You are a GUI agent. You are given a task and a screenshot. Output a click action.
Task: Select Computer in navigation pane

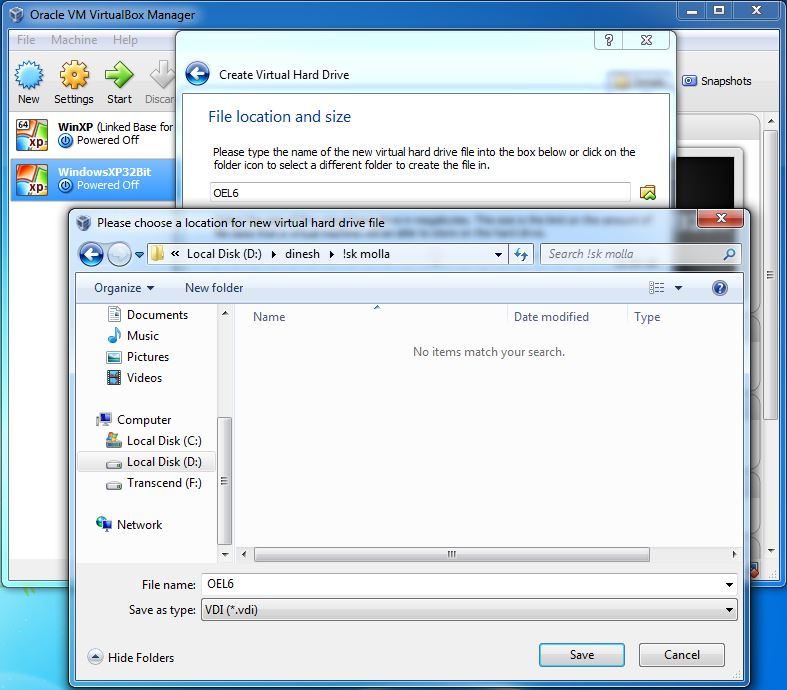click(134, 420)
